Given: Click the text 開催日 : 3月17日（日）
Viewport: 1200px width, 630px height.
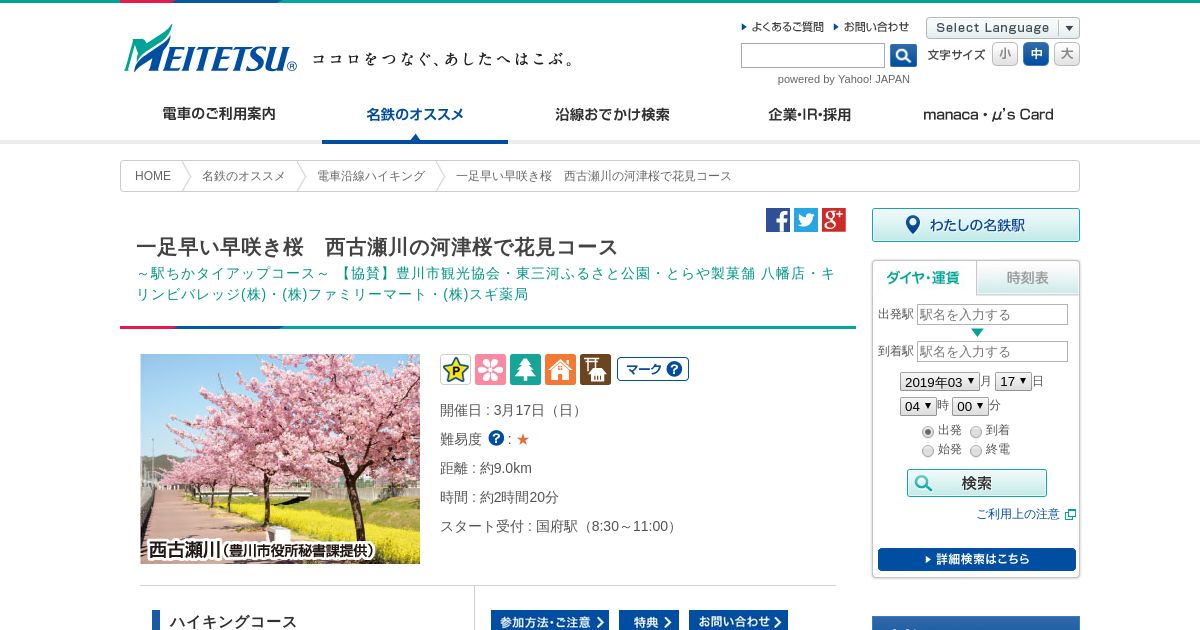Looking at the screenshot, I should coord(512,410).
